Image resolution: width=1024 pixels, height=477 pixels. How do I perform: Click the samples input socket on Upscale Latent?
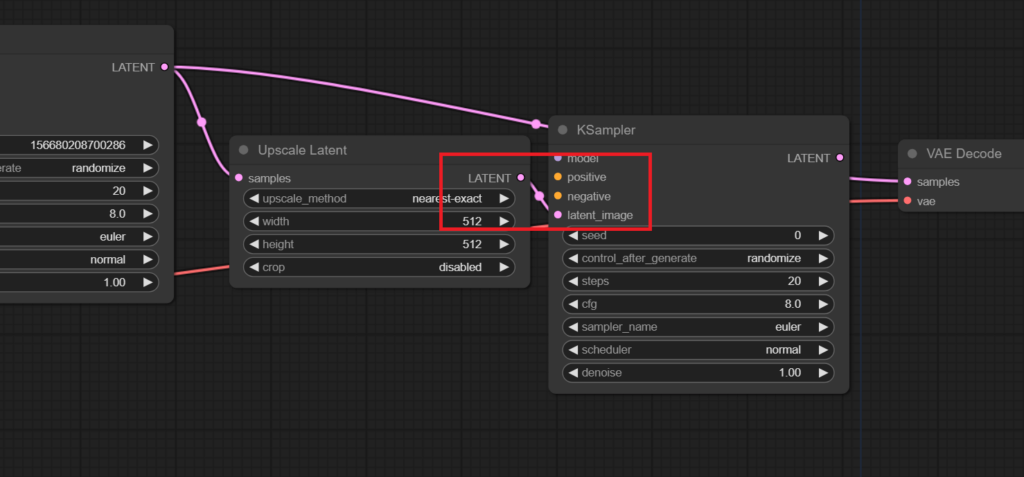(x=238, y=178)
